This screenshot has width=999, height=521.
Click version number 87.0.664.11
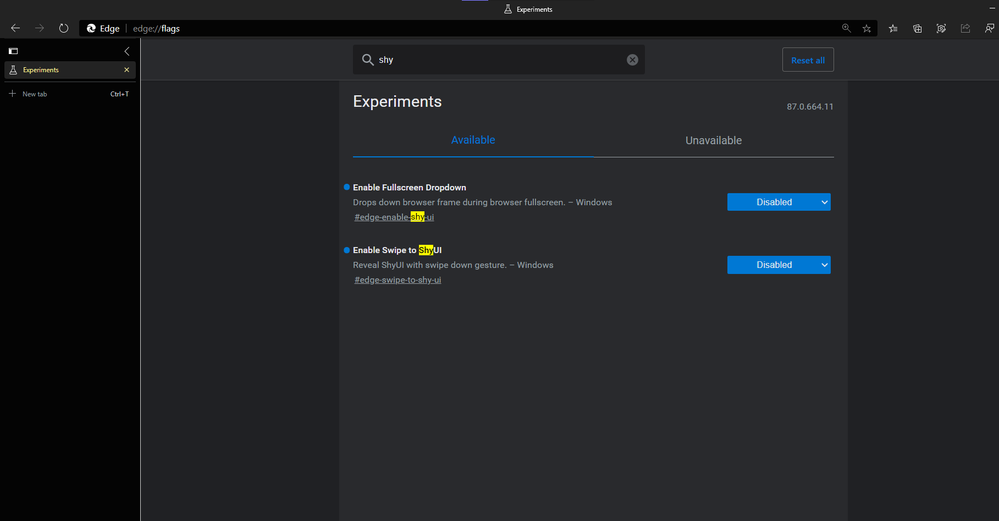810,106
